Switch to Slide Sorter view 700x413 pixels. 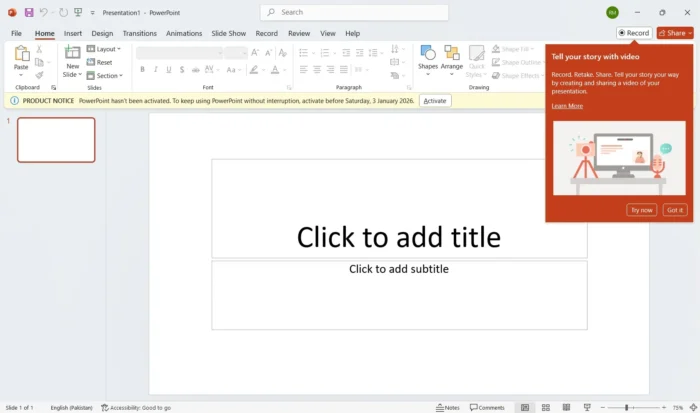click(546, 407)
